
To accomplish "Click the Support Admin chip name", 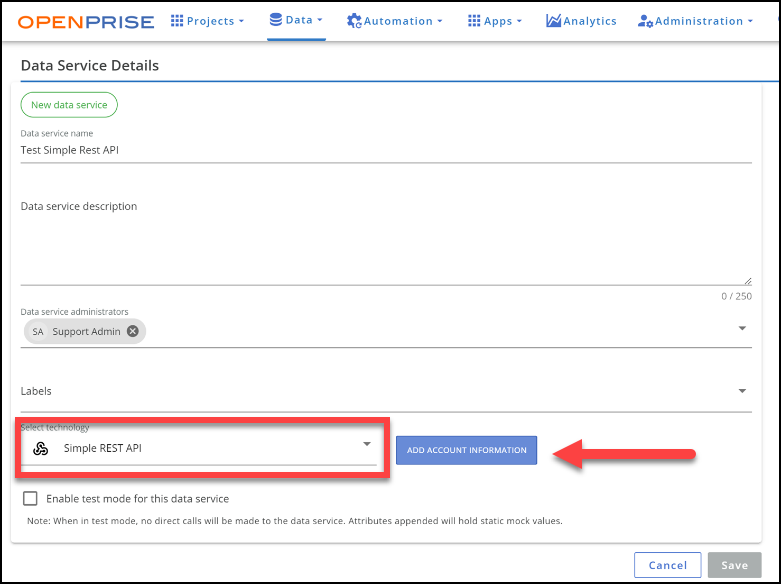I will tap(87, 332).
